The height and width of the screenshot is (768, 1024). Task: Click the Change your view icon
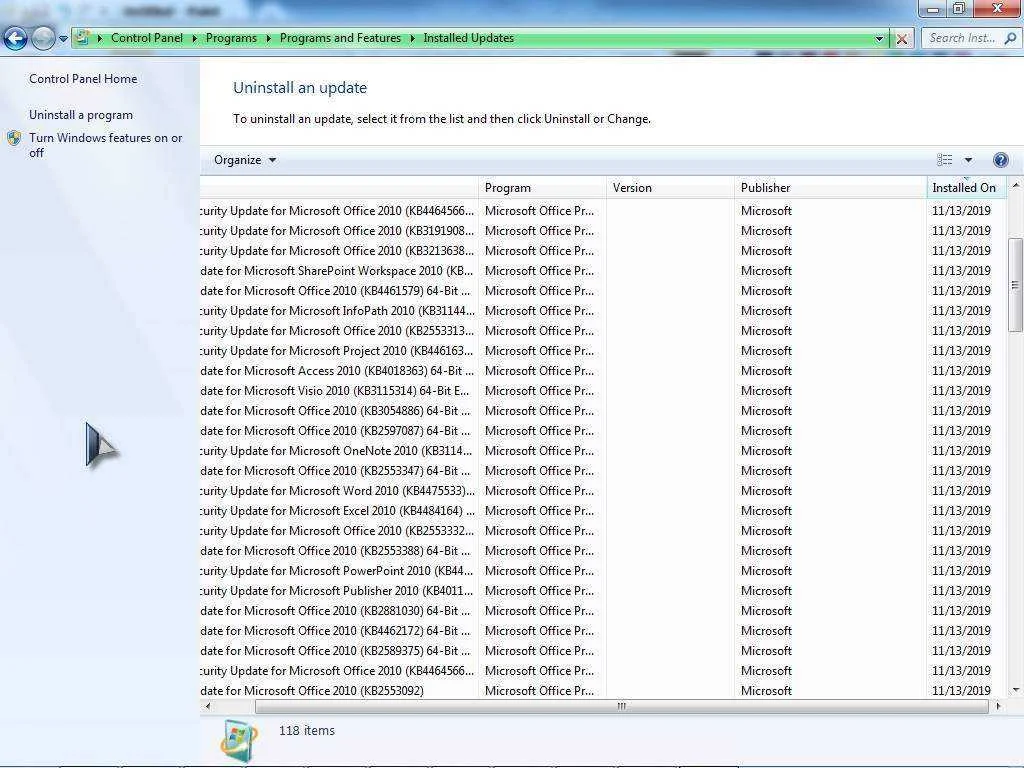point(944,160)
